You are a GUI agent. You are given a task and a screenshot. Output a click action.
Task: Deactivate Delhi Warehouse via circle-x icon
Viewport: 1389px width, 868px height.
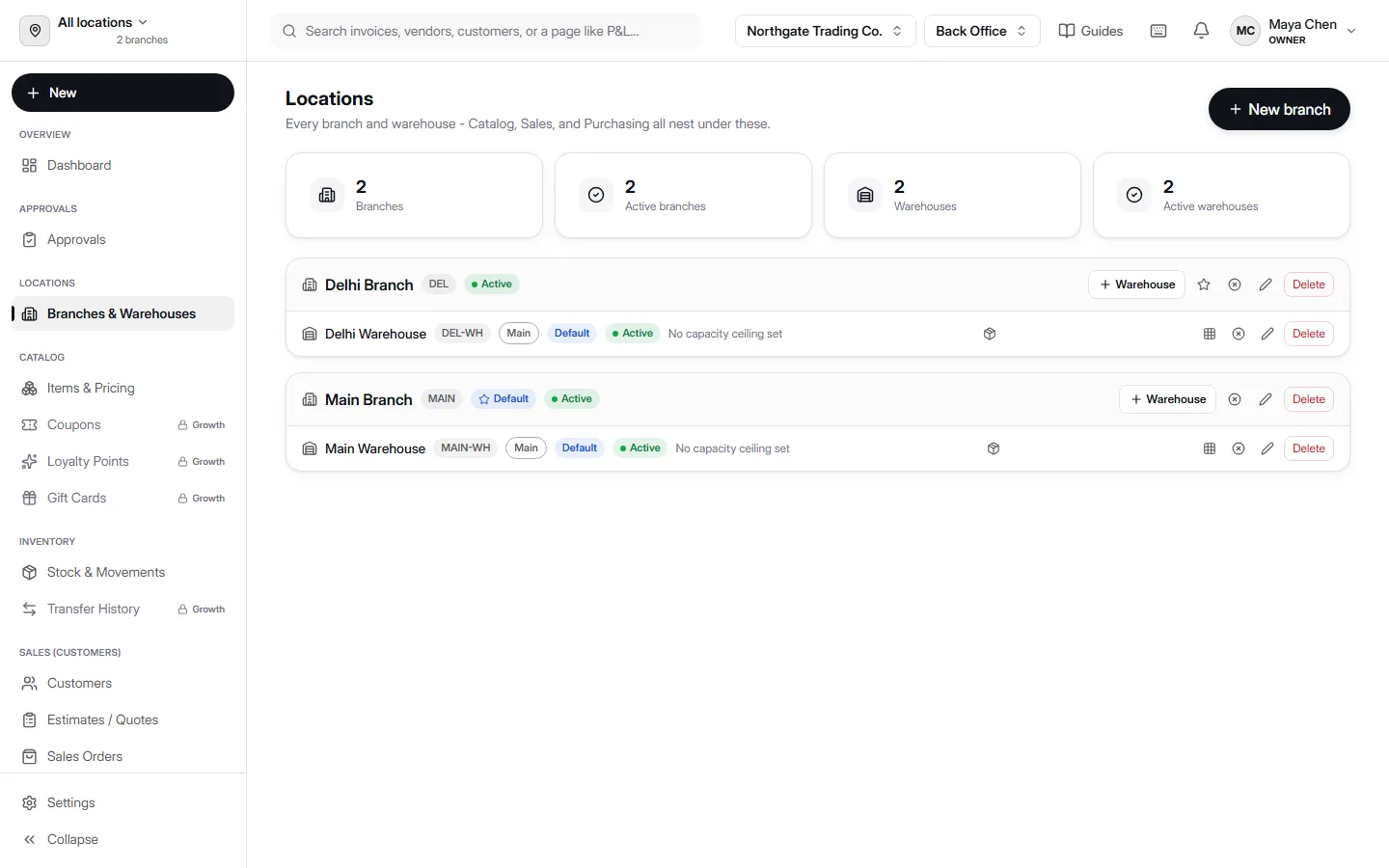point(1239,334)
